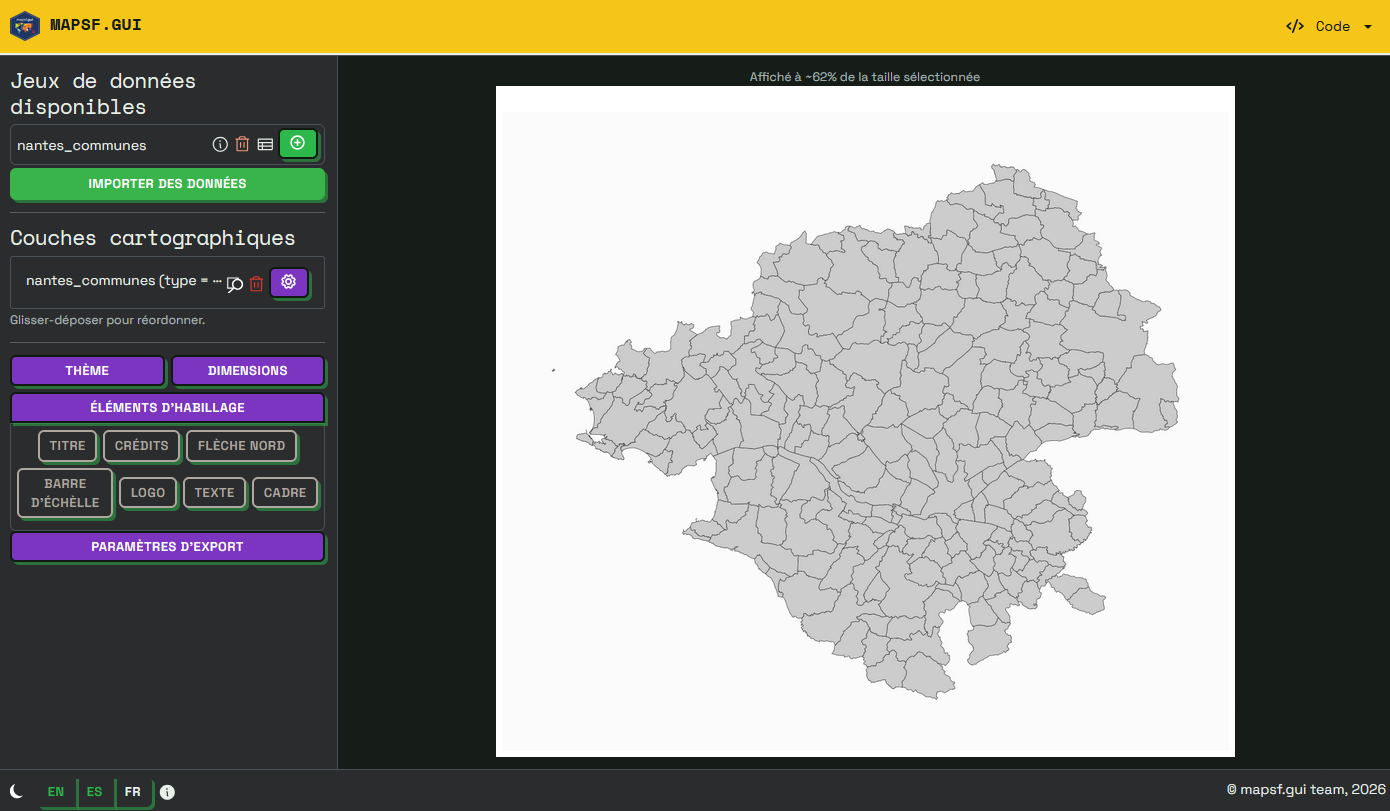This screenshot has height=811, width=1390.
Task: Add a Cadre element
Action: tap(285, 493)
